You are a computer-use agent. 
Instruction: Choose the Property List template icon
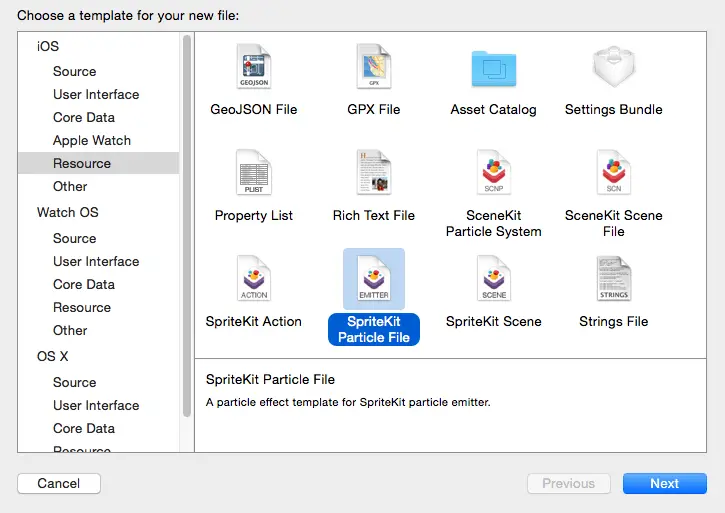coord(254,173)
